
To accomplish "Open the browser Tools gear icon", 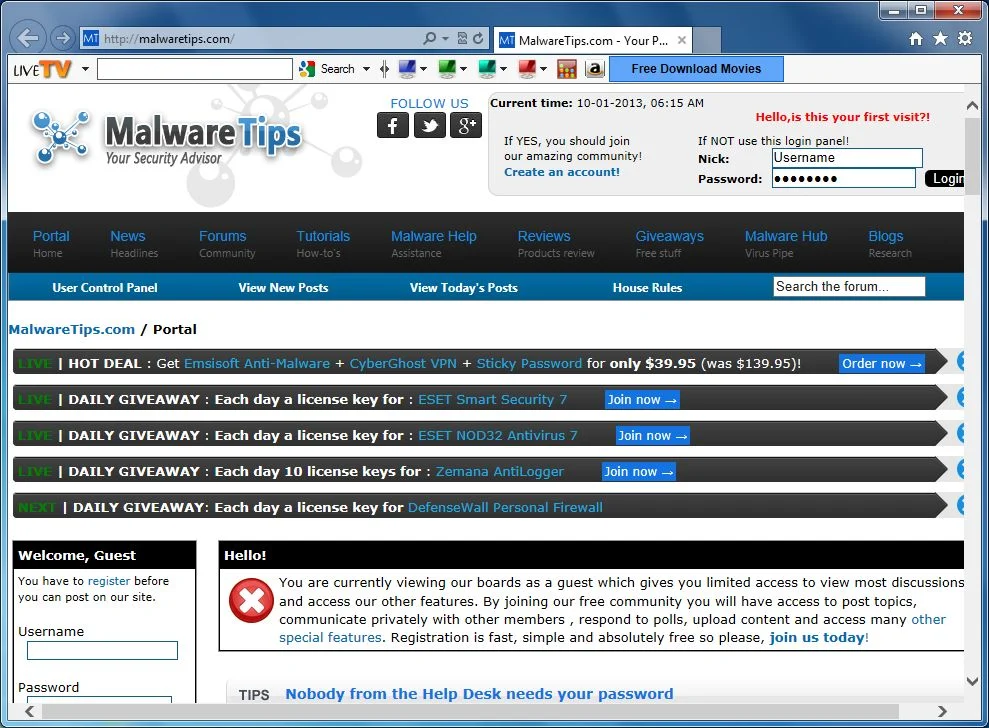I will click(965, 38).
